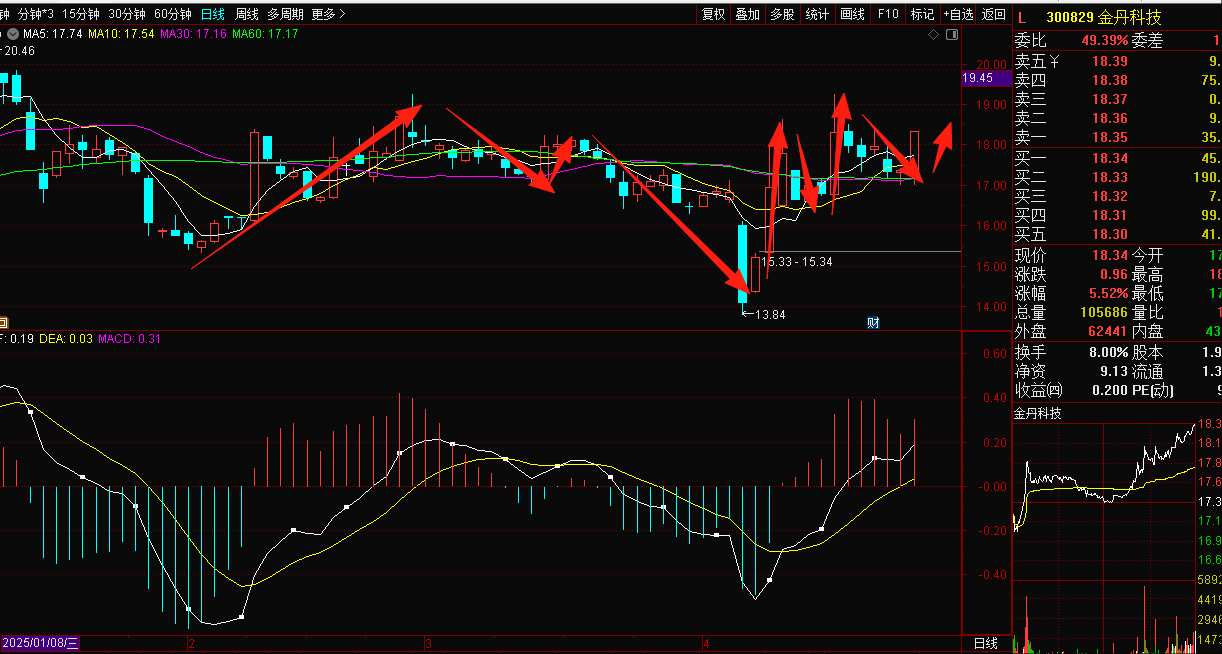Click the 委比 49.39% value
1222x654 pixels.
click(x=1104, y=41)
